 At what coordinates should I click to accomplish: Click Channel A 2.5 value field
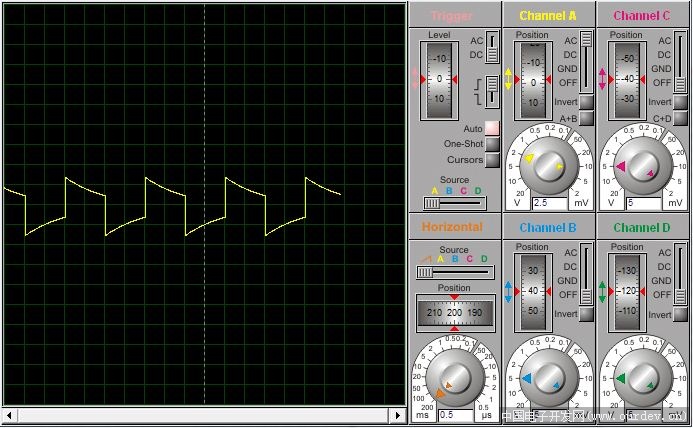click(549, 203)
